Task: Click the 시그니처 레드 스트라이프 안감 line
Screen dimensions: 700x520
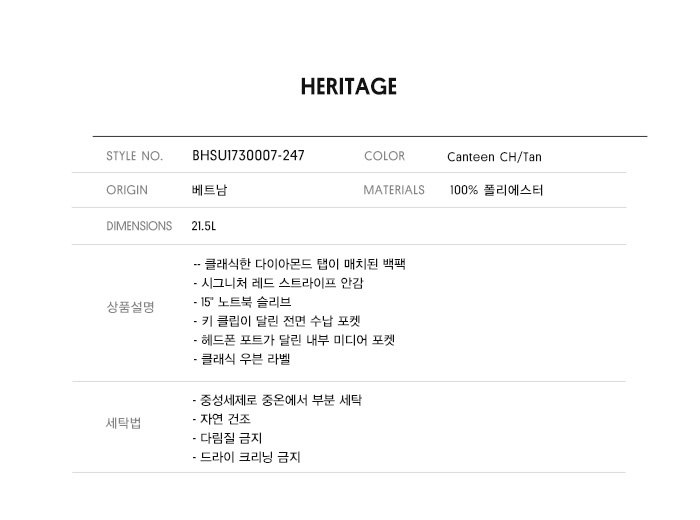Action: (278, 284)
